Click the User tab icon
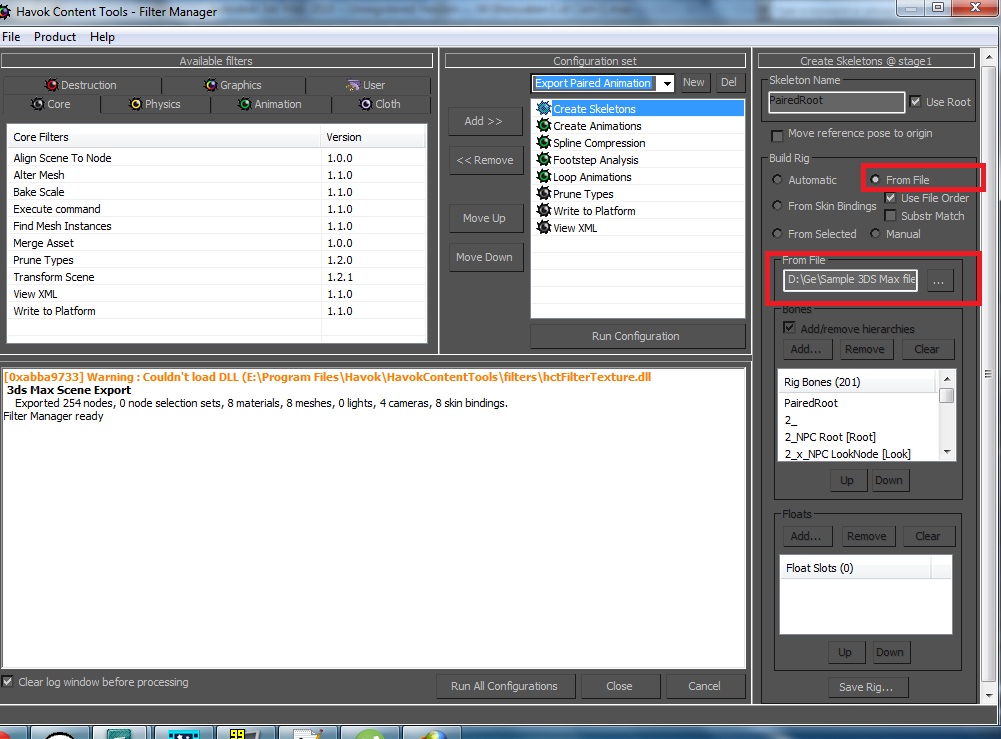Screen dimensions: 1001x739 click(x=353, y=85)
